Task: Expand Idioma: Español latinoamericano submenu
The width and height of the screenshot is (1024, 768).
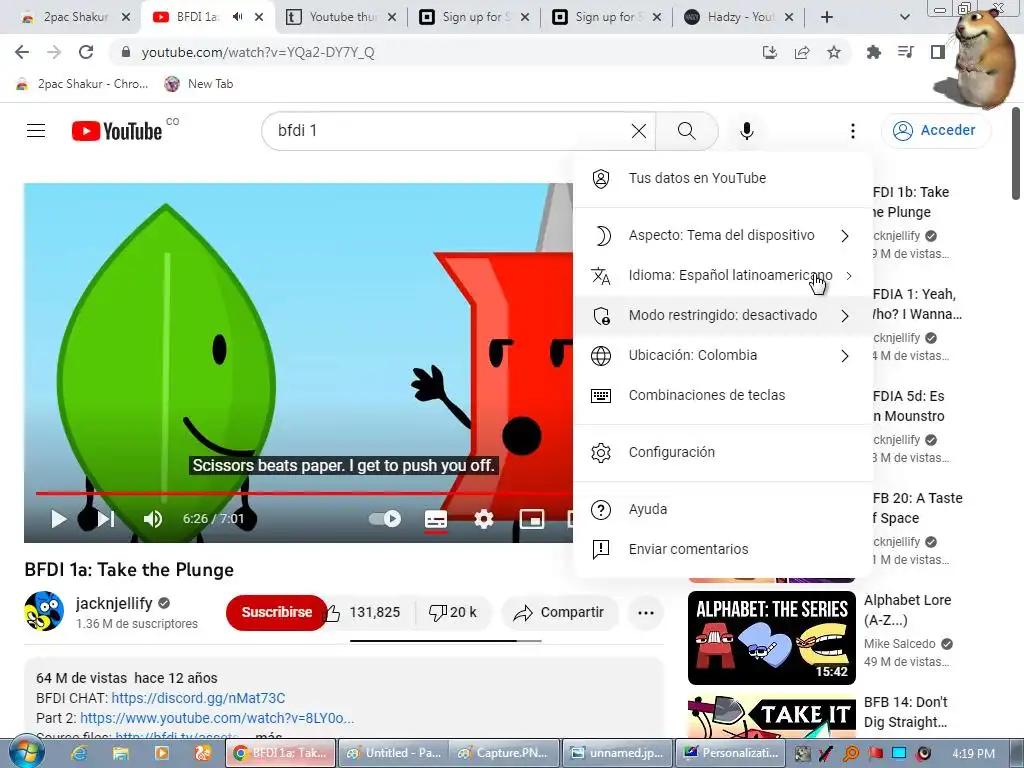Action: click(723, 276)
